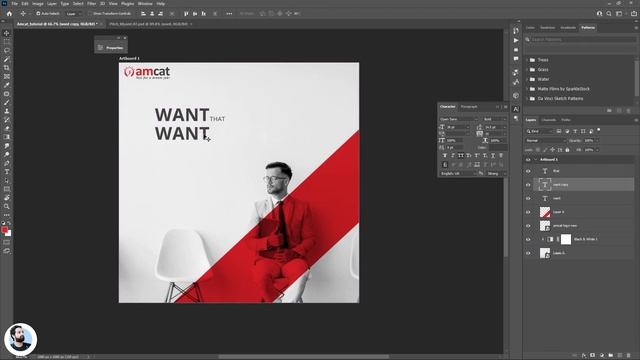
Task: Select the Lasso tool
Action: click(7, 51)
